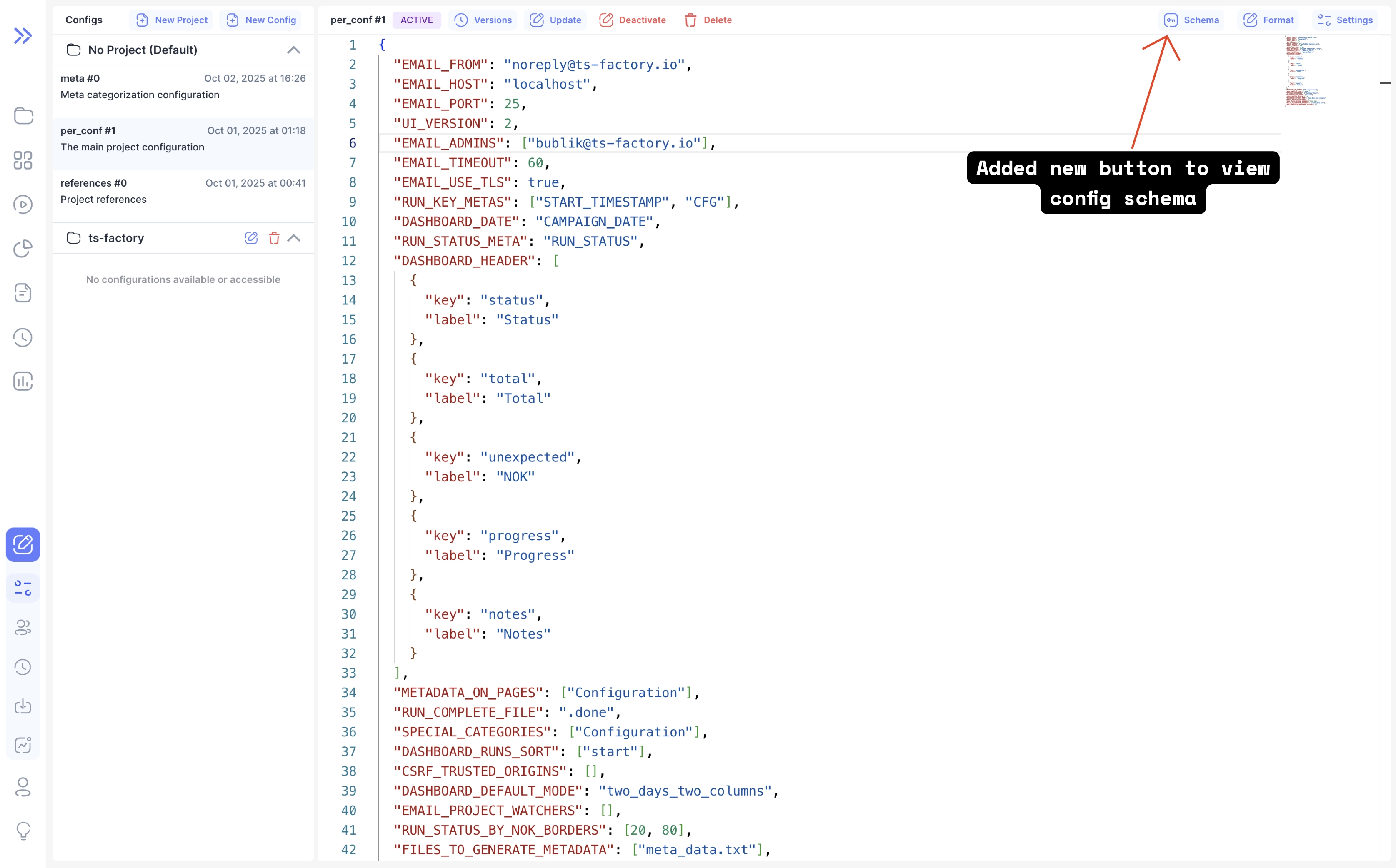
Task: Collapse the No Project (Default) section chevron
Action: coord(294,50)
